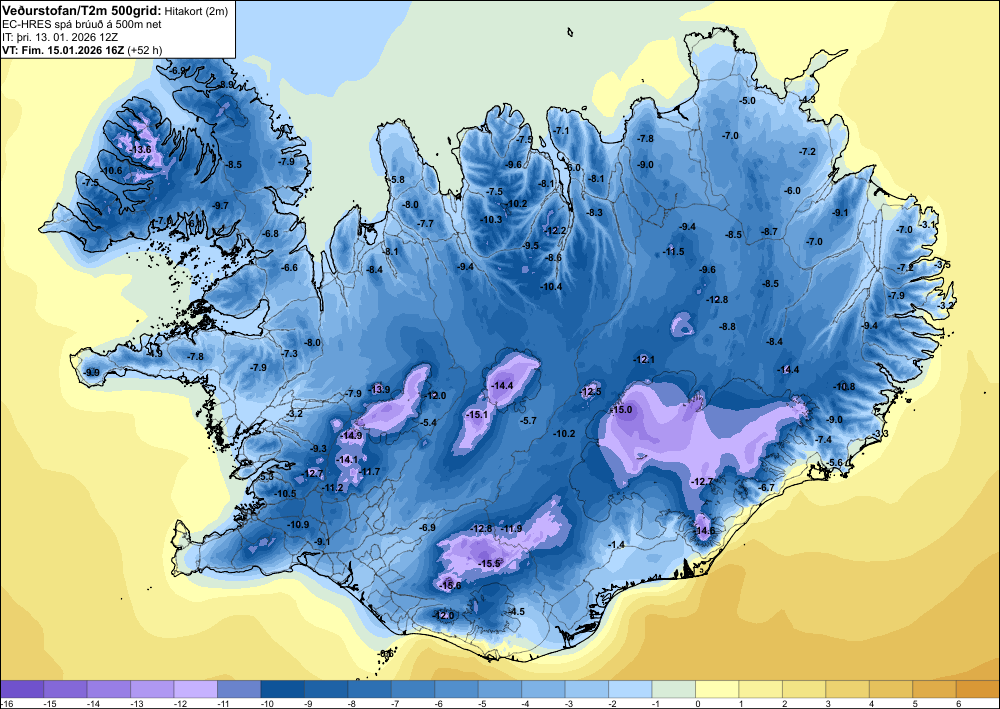Click the -1.4 temperature value

point(617,544)
